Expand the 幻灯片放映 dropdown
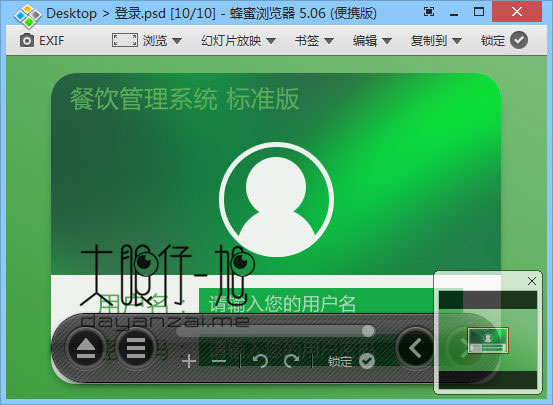The height and width of the screenshot is (405, 553). point(238,41)
